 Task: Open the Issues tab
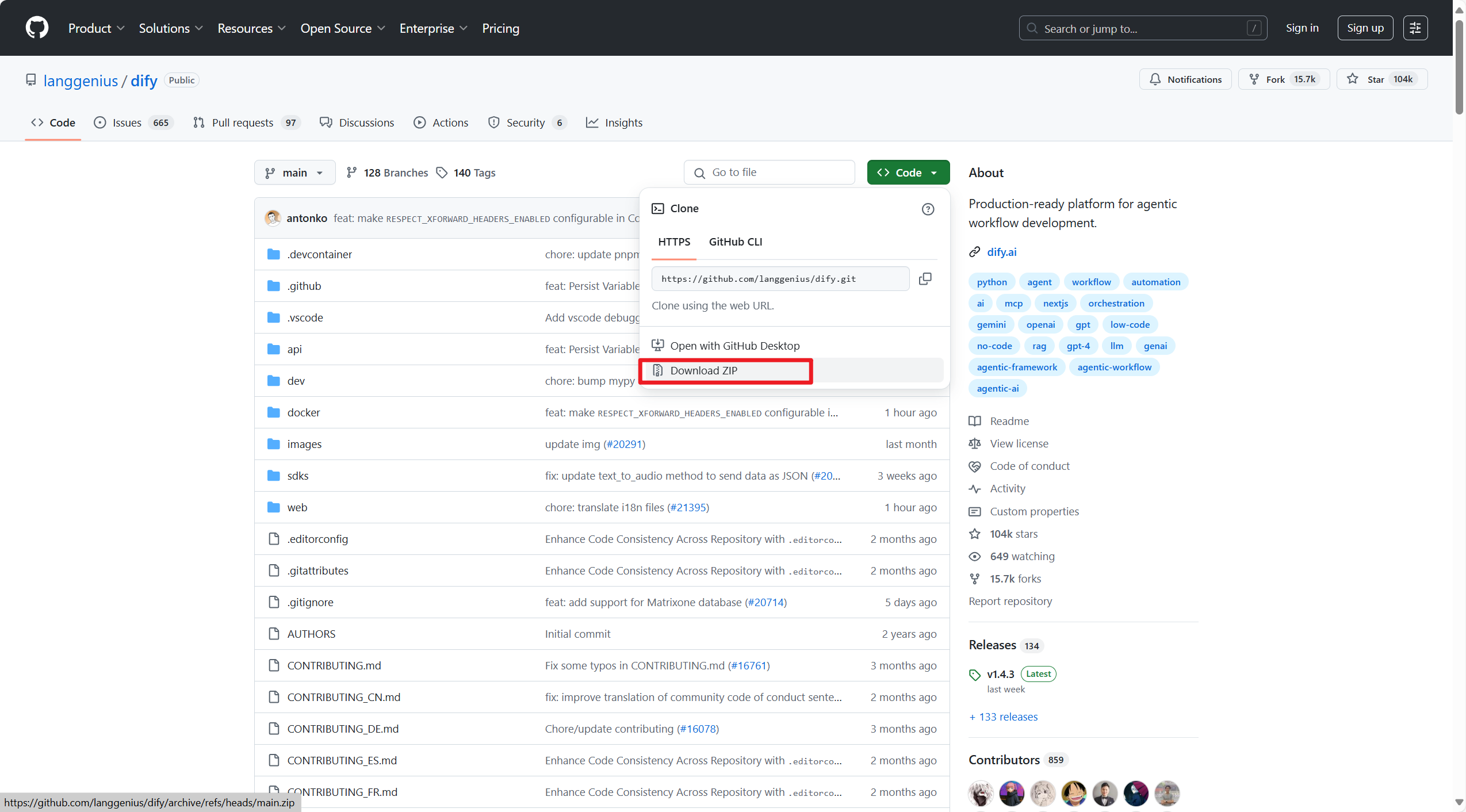[x=133, y=122]
